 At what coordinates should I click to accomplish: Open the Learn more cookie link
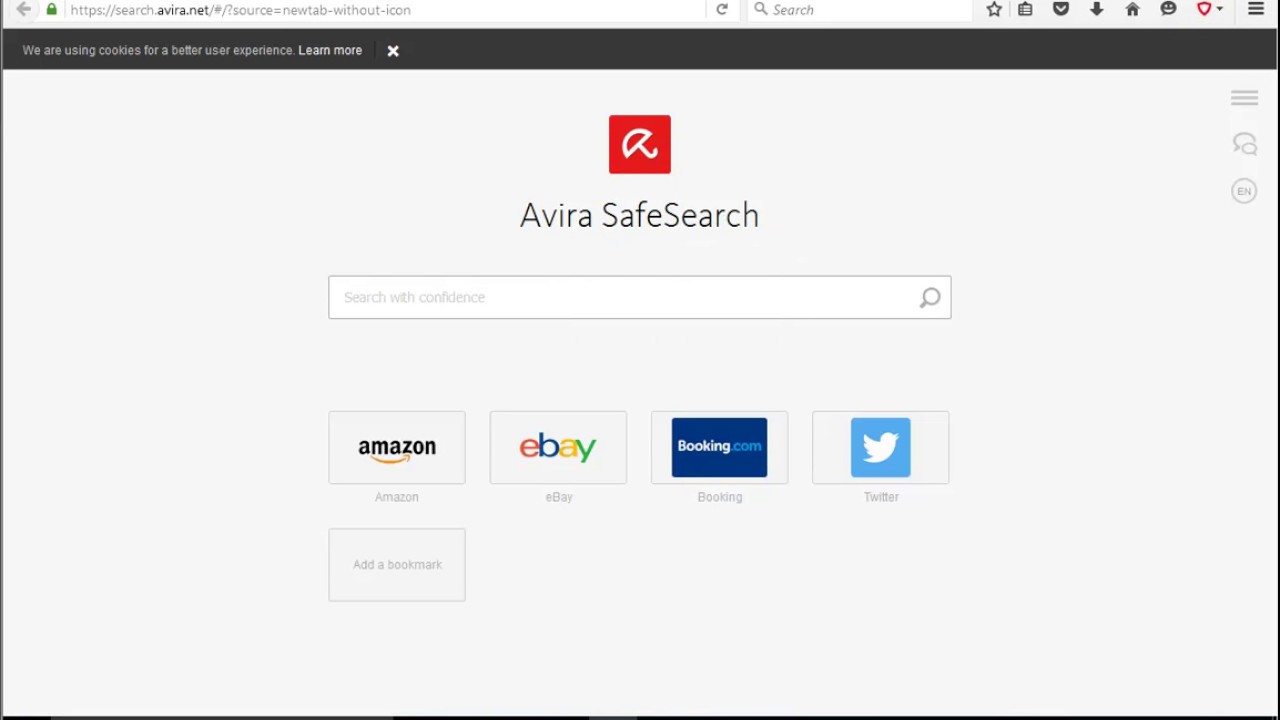(x=330, y=50)
